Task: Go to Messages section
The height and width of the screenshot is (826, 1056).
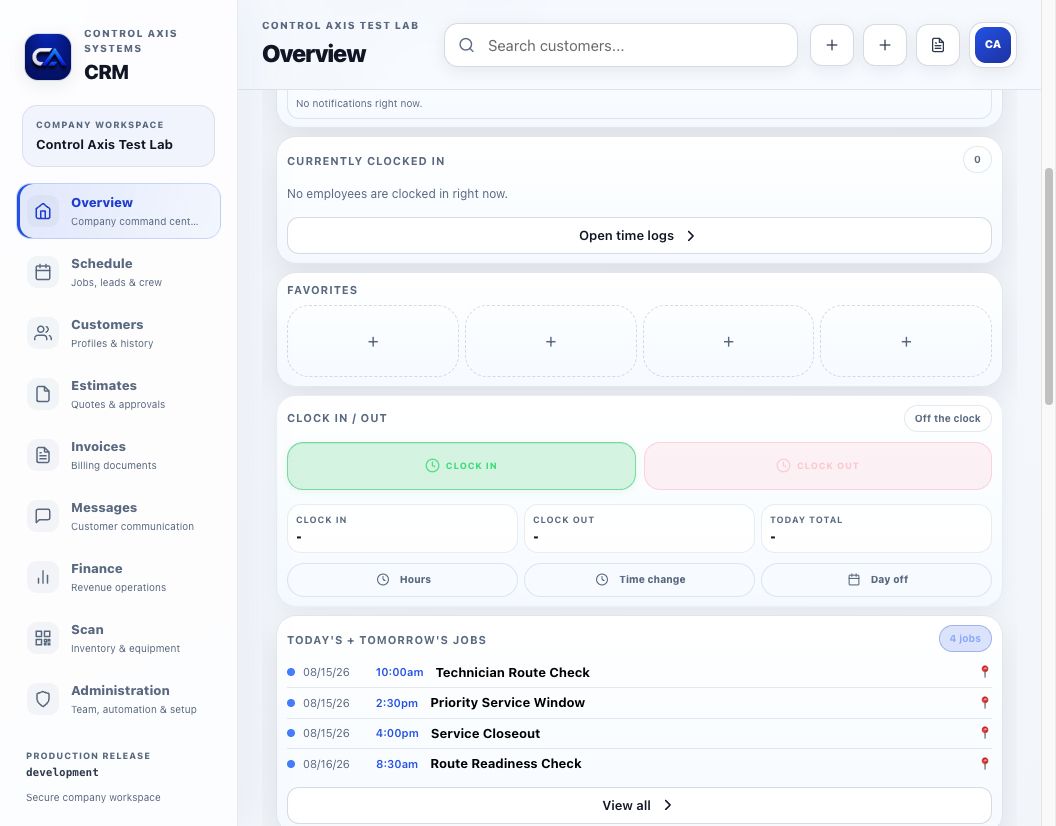Action: coord(119,516)
